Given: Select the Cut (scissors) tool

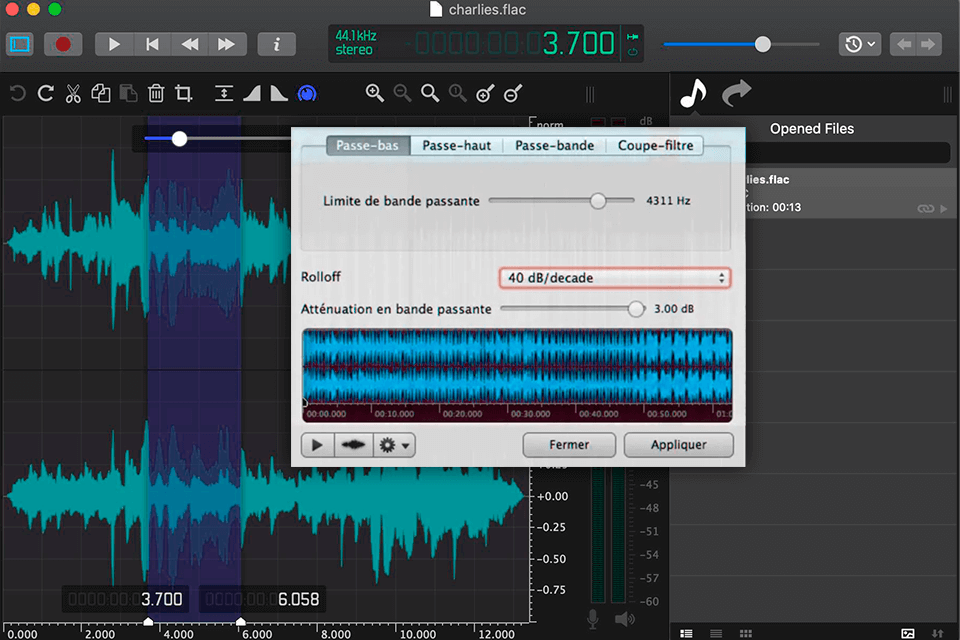Looking at the screenshot, I should [73, 93].
